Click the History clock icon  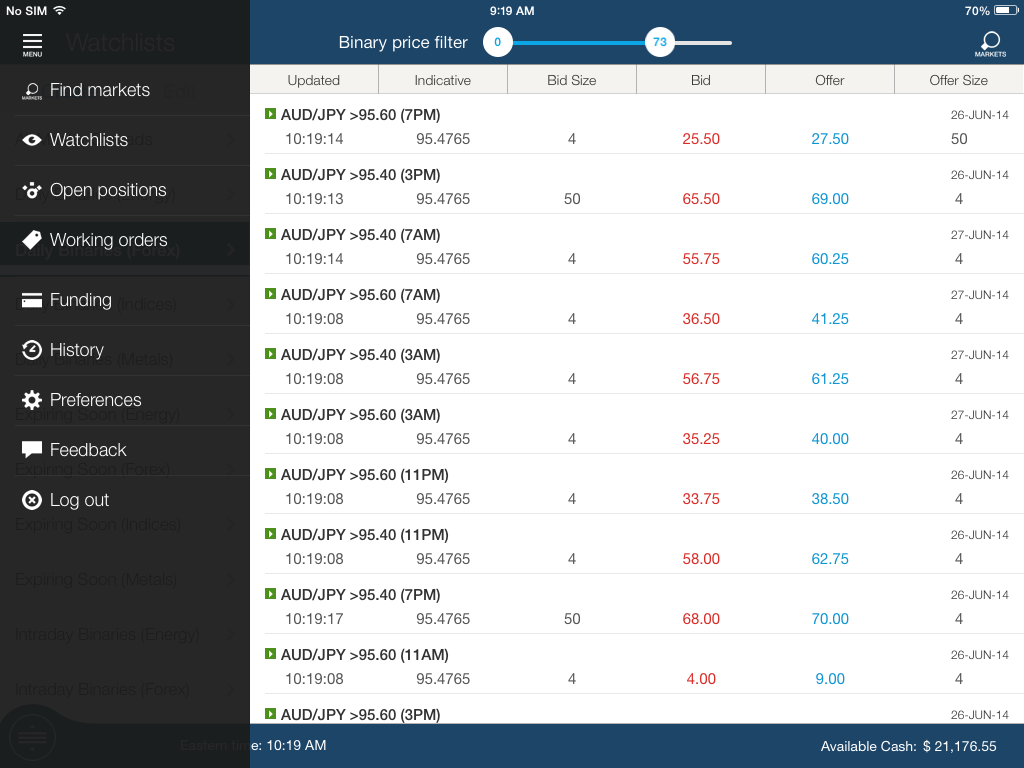[x=32, y=350]
